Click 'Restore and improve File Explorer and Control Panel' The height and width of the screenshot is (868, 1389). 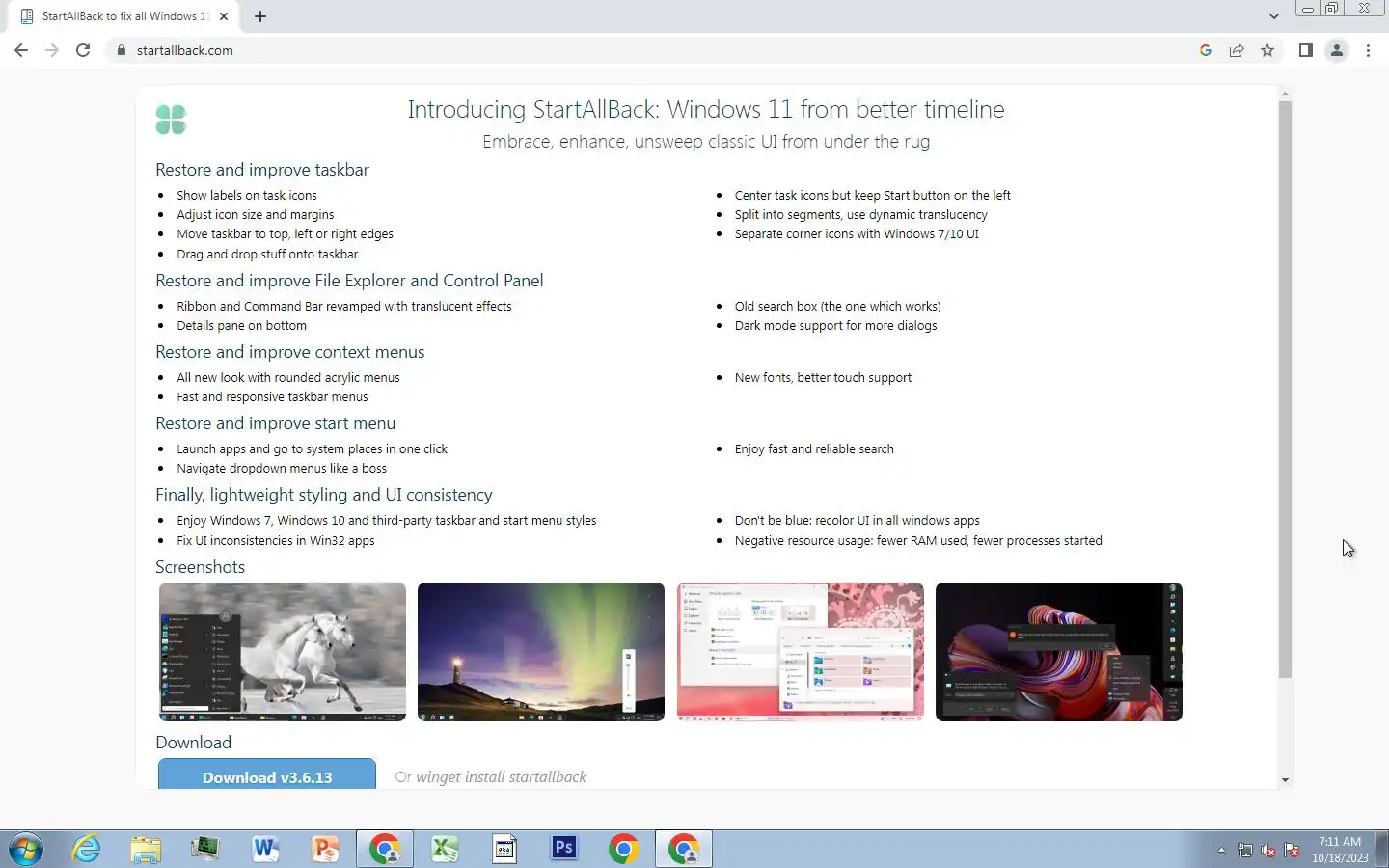tap(349, 281)
